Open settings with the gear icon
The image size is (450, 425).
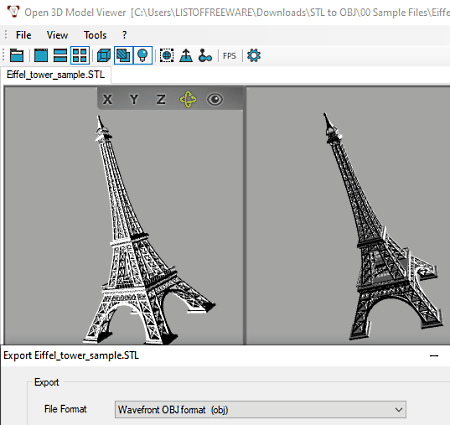254,55
